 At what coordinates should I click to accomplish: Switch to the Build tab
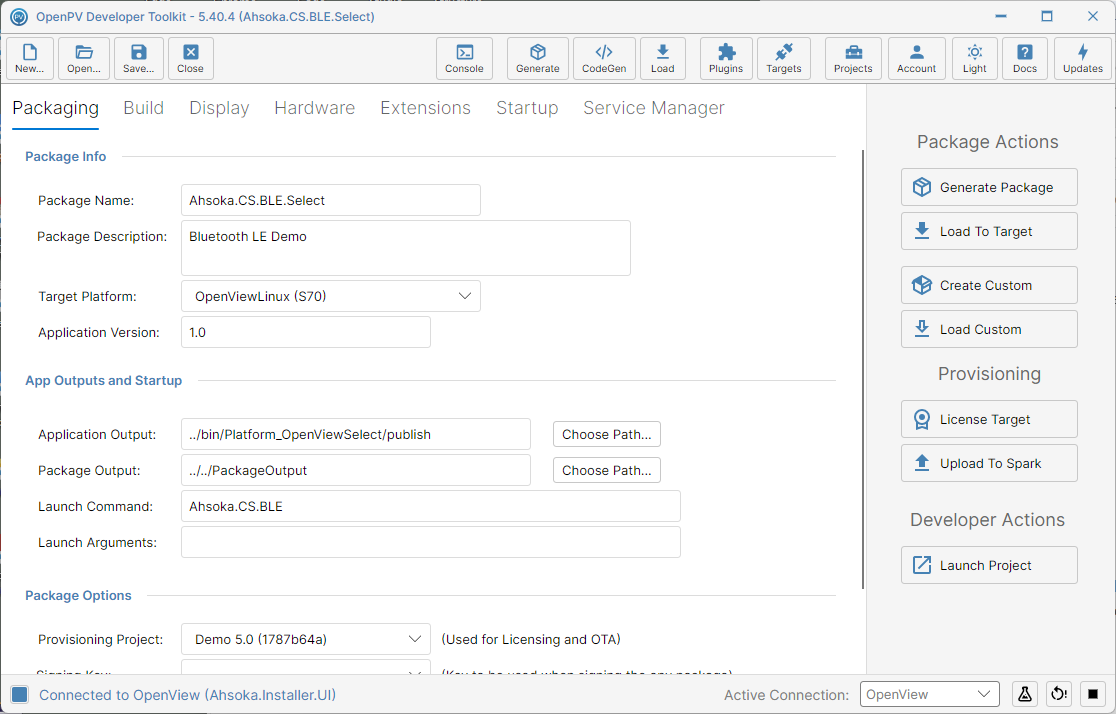(144, 107)
